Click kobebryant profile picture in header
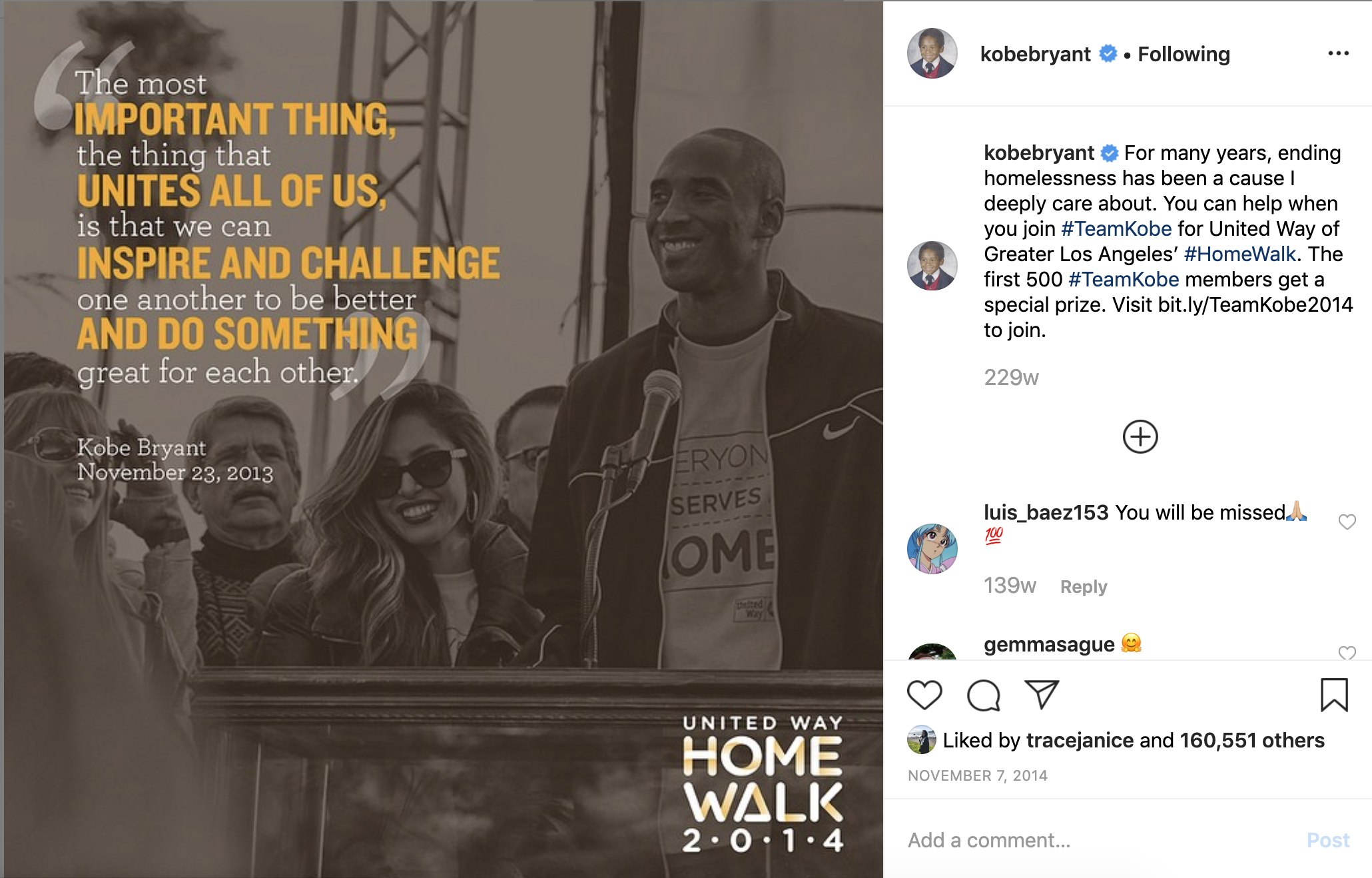This screenshot has width=1372, height=878. click(x=932, y=53)
